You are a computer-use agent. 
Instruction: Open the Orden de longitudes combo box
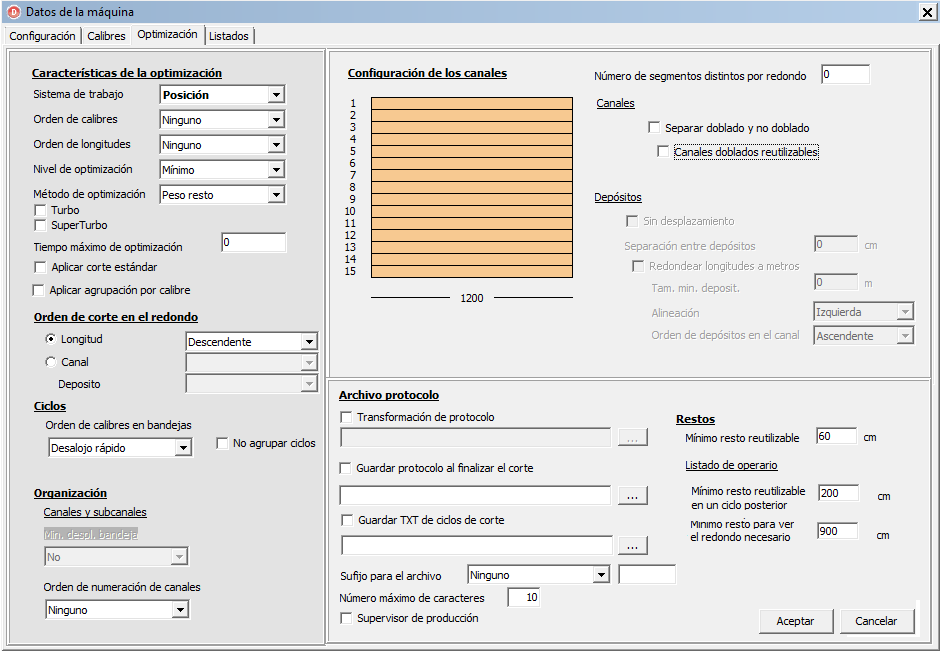click(222, 145)
